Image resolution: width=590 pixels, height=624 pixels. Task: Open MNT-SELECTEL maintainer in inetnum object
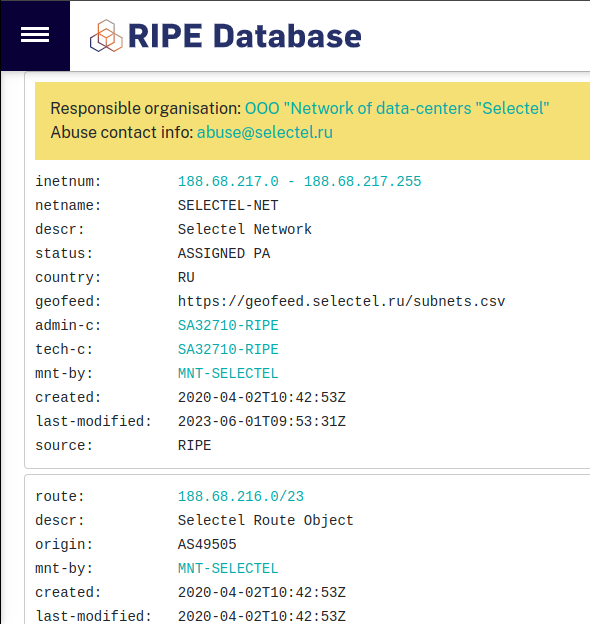pos(228,374)
